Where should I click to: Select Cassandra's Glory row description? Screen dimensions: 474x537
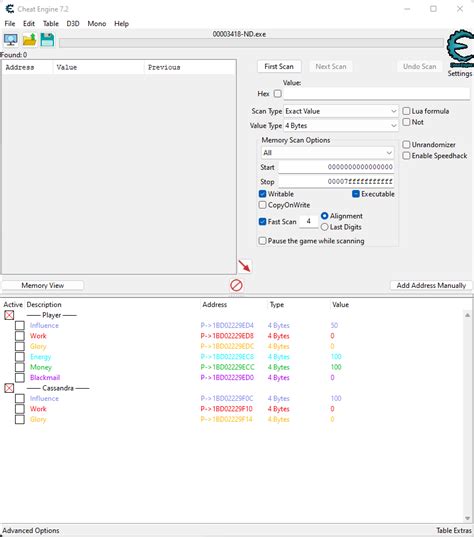[38, 419]
